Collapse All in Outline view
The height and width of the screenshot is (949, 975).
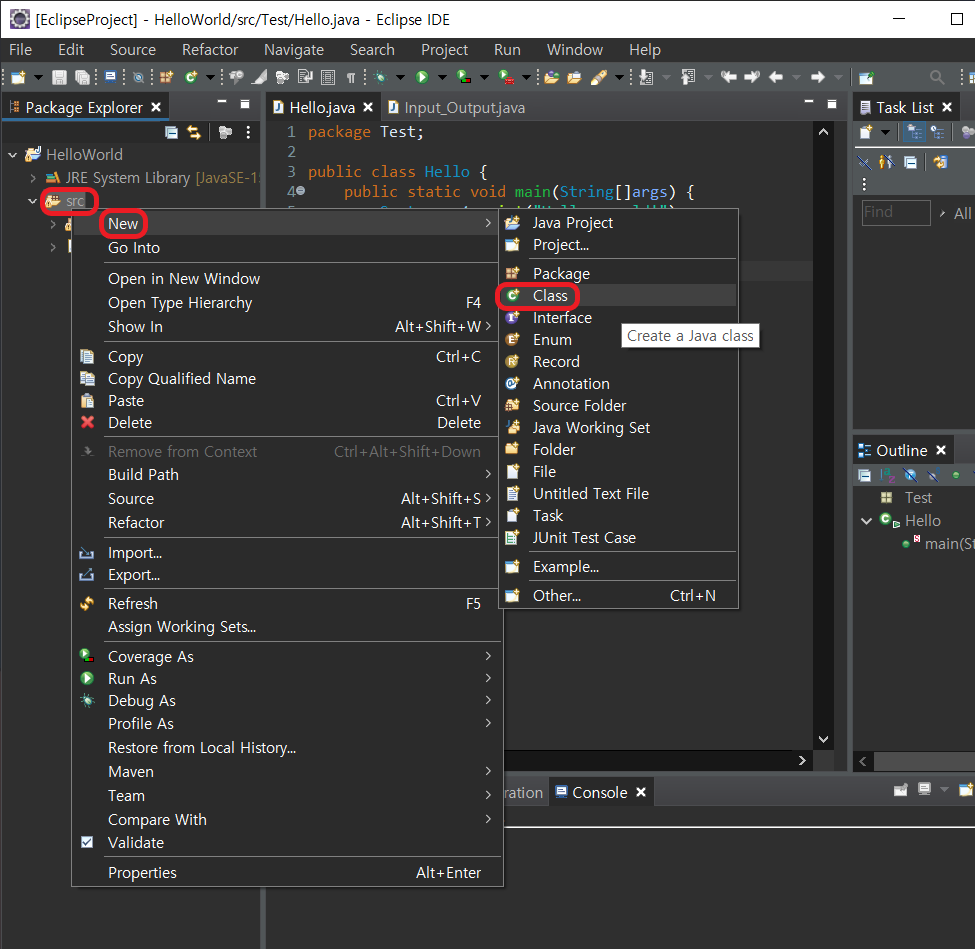click(864, 475)
